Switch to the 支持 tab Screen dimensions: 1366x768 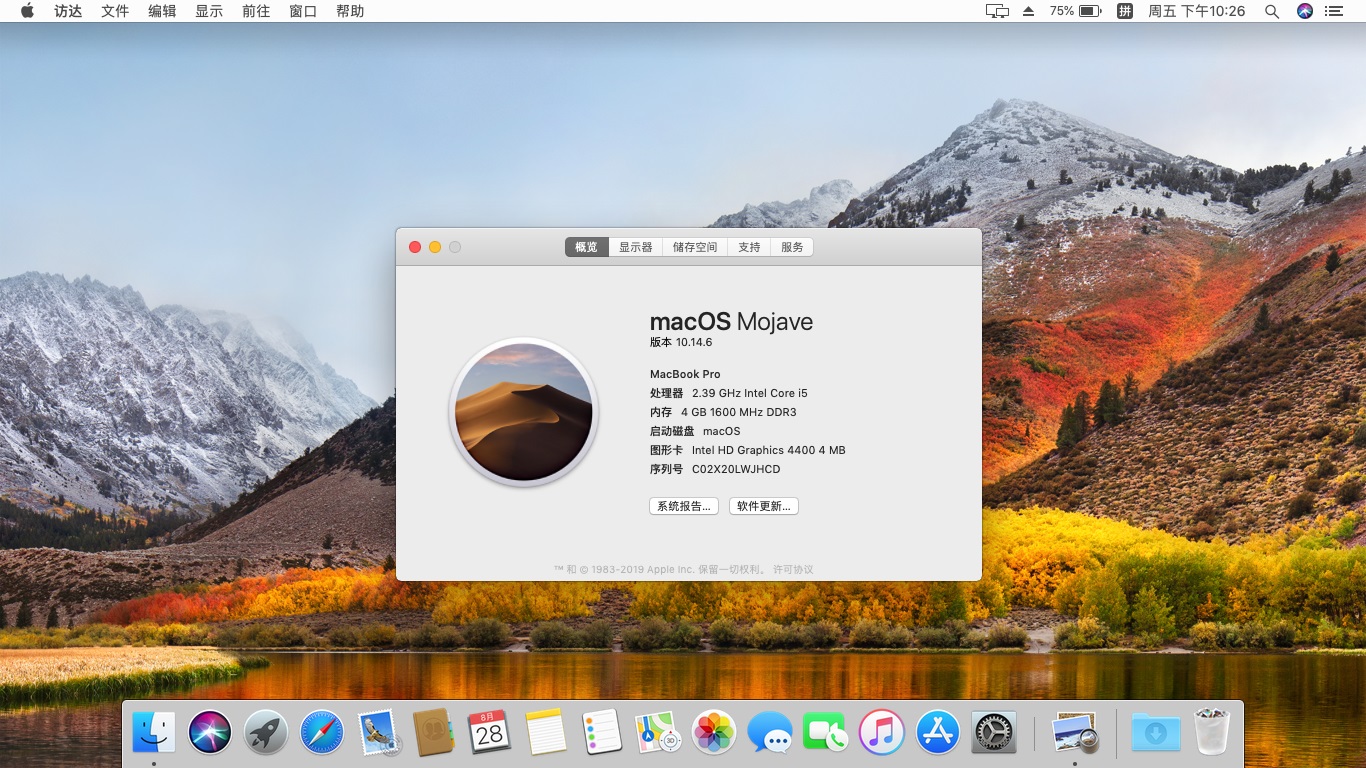pyautogui.click(x=749, y=247)
